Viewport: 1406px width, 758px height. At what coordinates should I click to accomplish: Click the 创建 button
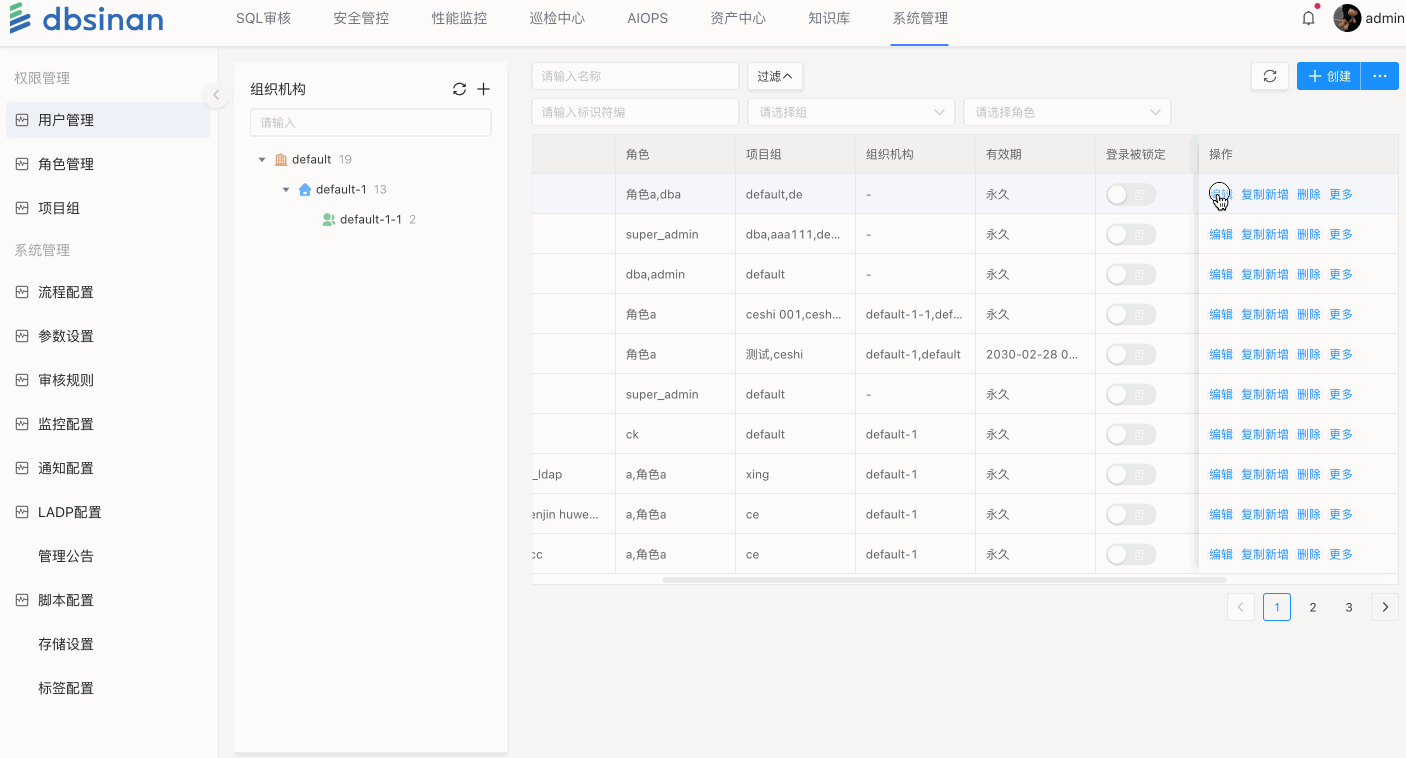[x=1329, y=76]
